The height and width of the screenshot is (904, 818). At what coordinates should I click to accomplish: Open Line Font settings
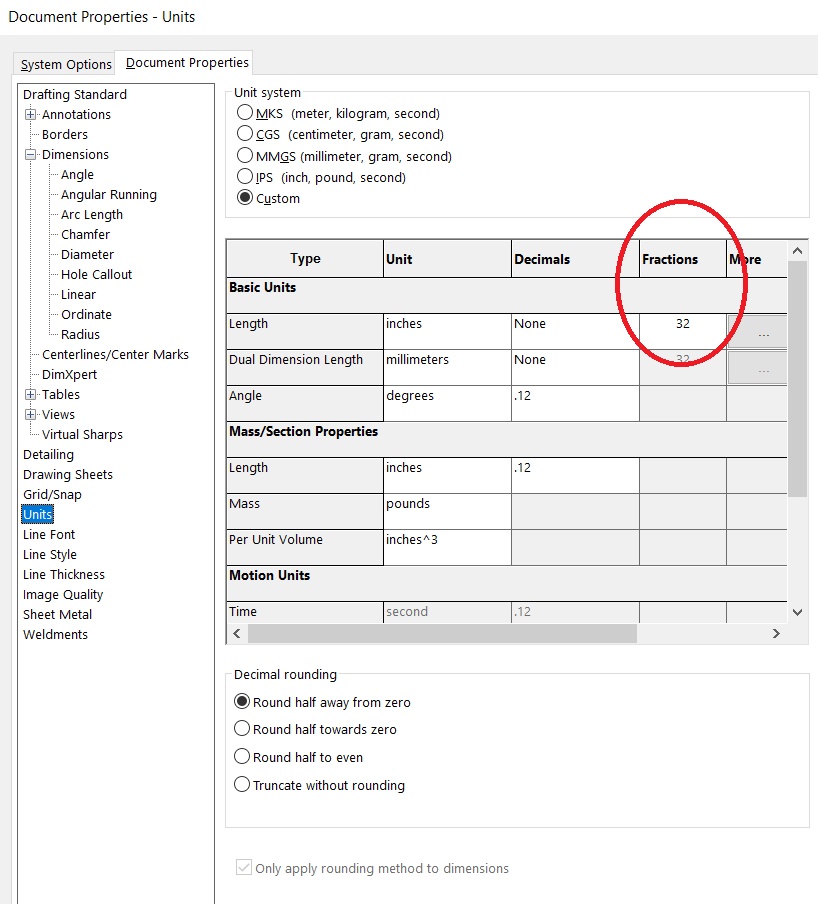(49, 534)
